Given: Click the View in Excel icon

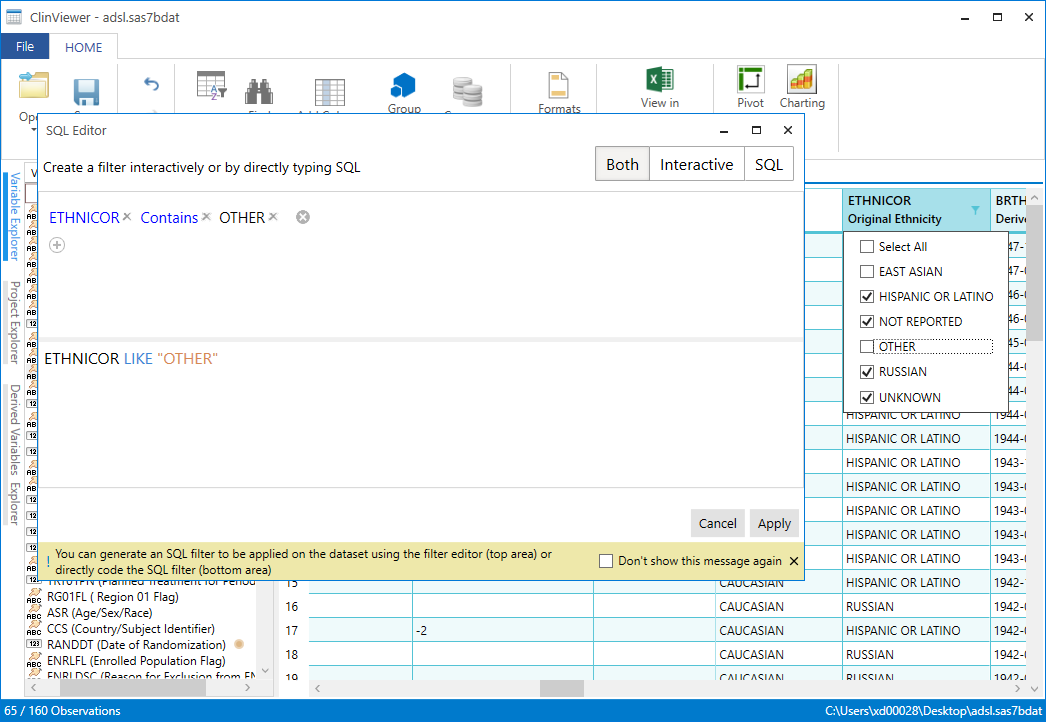Looking at the screenshot, I should pyautogui.click(x=659, y=80).
